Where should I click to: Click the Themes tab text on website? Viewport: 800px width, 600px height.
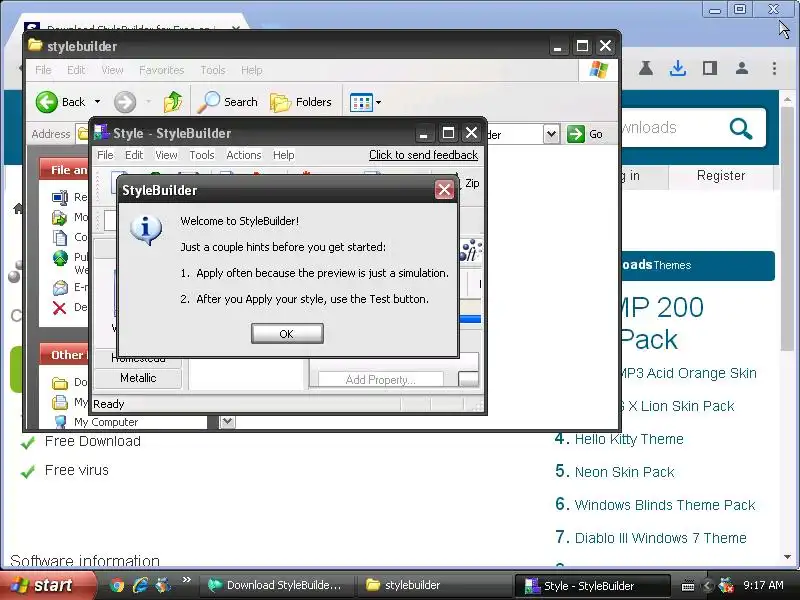pos(672,265)
